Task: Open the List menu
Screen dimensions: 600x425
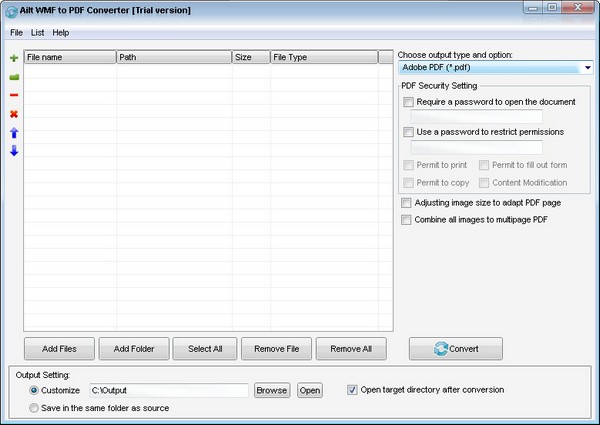Action: 38,33
